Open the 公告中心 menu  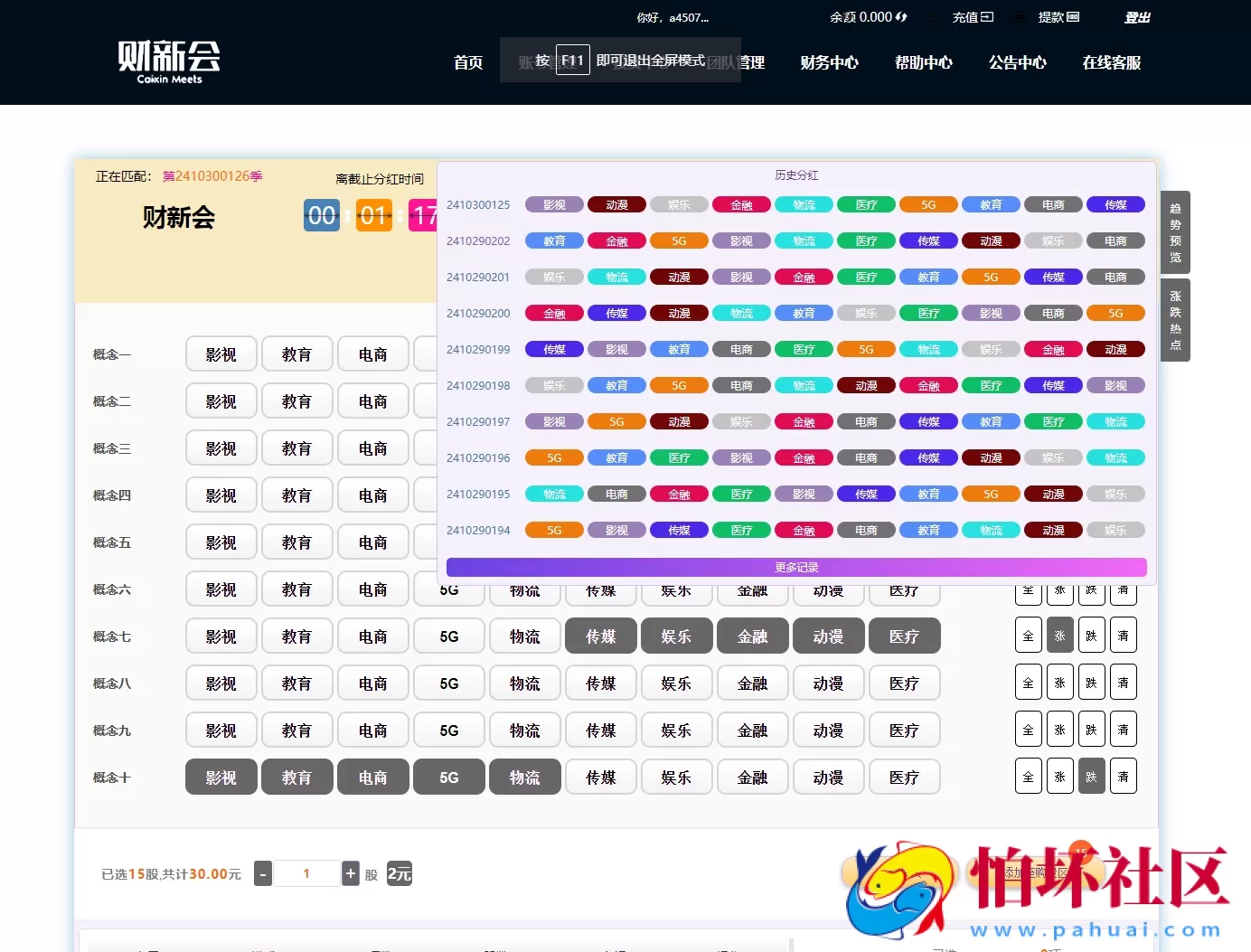(1017, 62)
